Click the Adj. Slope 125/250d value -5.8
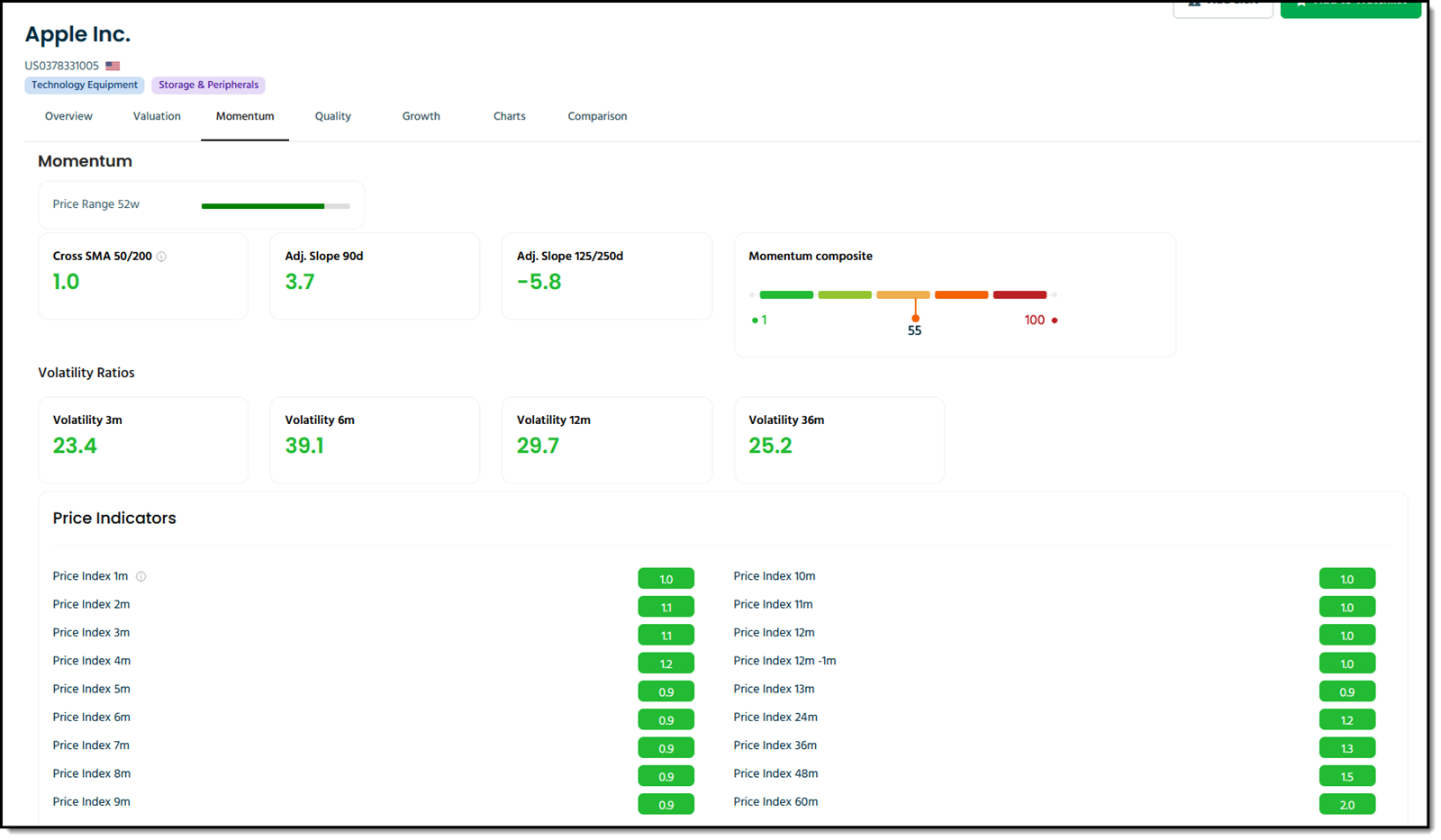This screenshot has height=840, width=1441. [x=539, y=282]
